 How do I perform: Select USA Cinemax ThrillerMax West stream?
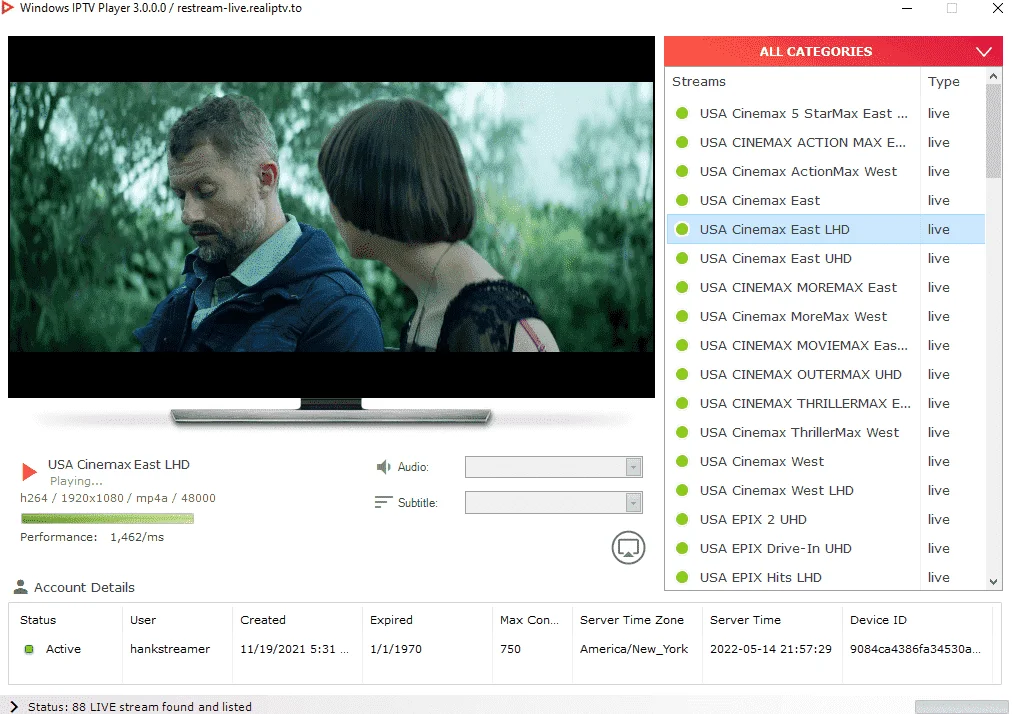[826, 432]
